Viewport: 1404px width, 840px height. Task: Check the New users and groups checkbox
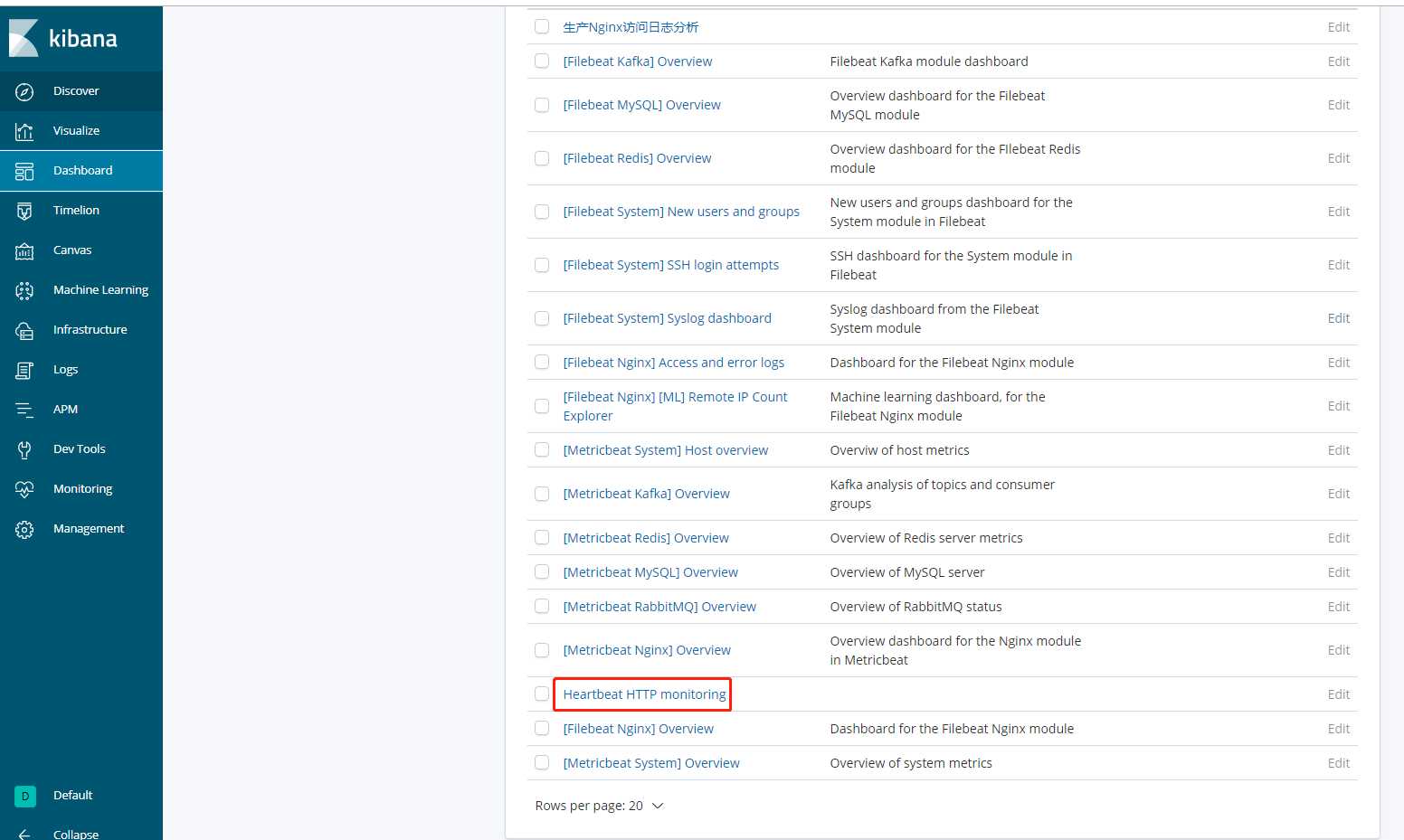(542, 212)
